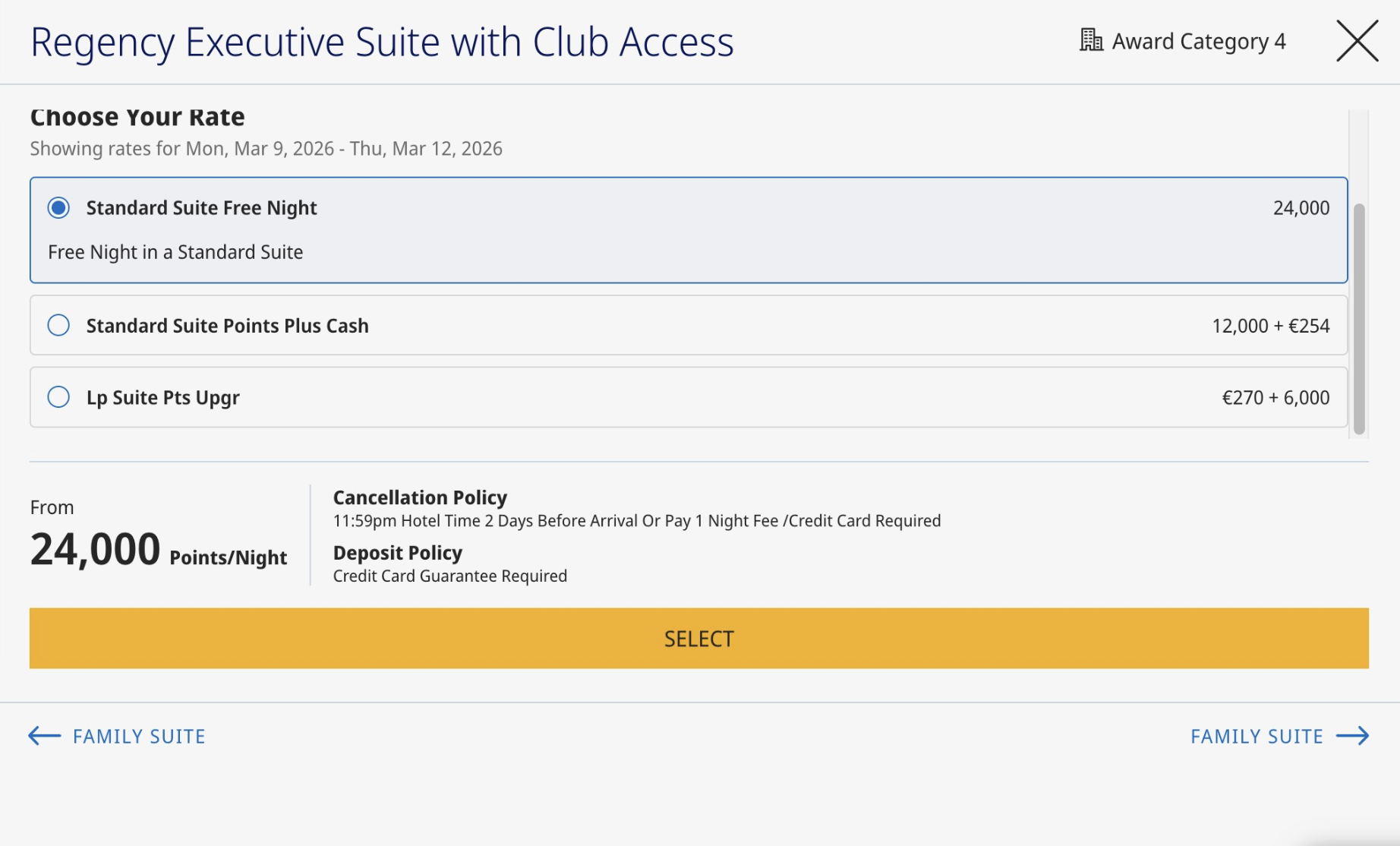Click the rate list vertical scrollbar
The image size is (1400, 846).
[1359, 319]
